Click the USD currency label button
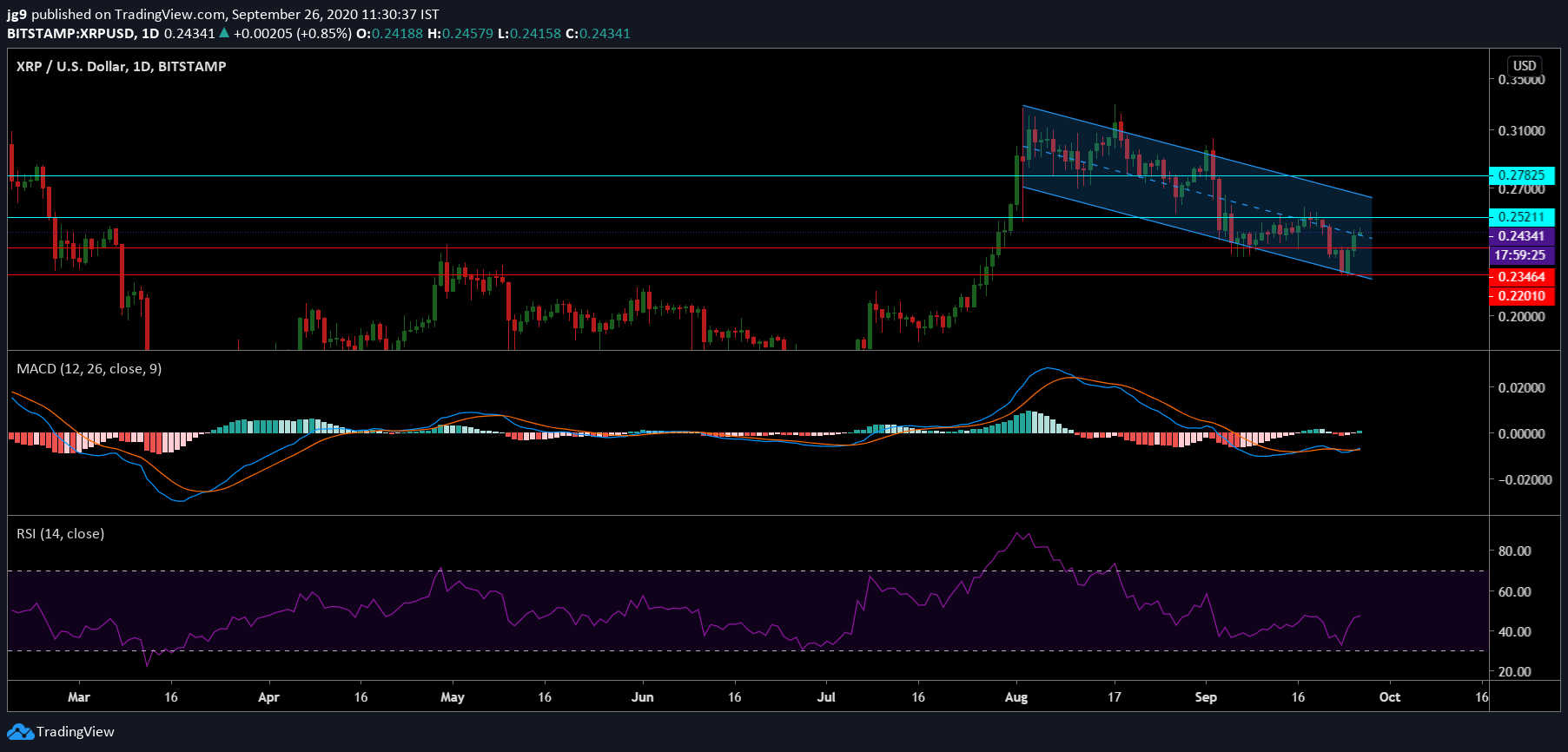 (1525, 65)
